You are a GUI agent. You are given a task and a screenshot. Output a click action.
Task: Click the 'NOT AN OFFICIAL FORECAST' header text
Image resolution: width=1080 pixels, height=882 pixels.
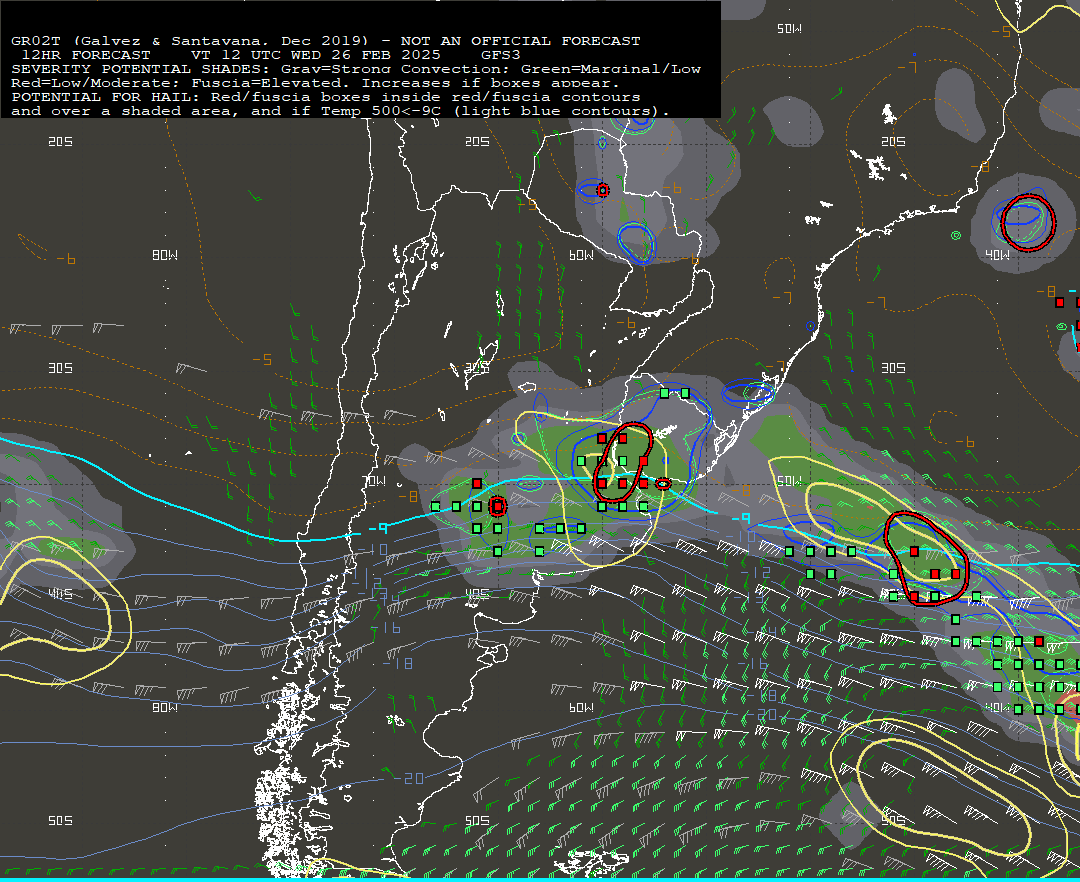(520, 41)
